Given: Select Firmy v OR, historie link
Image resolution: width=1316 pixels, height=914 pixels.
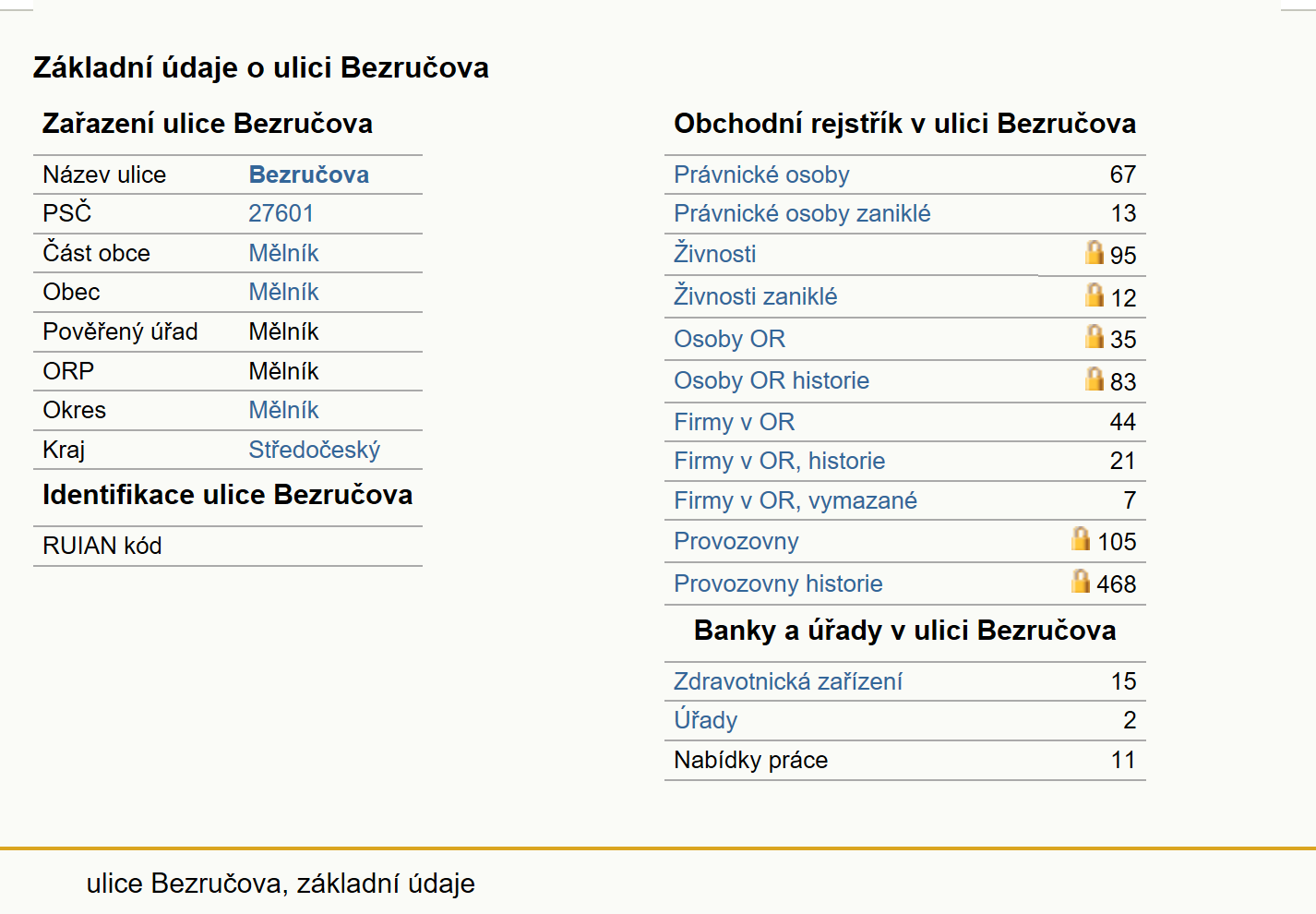Looking at the screenshot, I should 779,461.
